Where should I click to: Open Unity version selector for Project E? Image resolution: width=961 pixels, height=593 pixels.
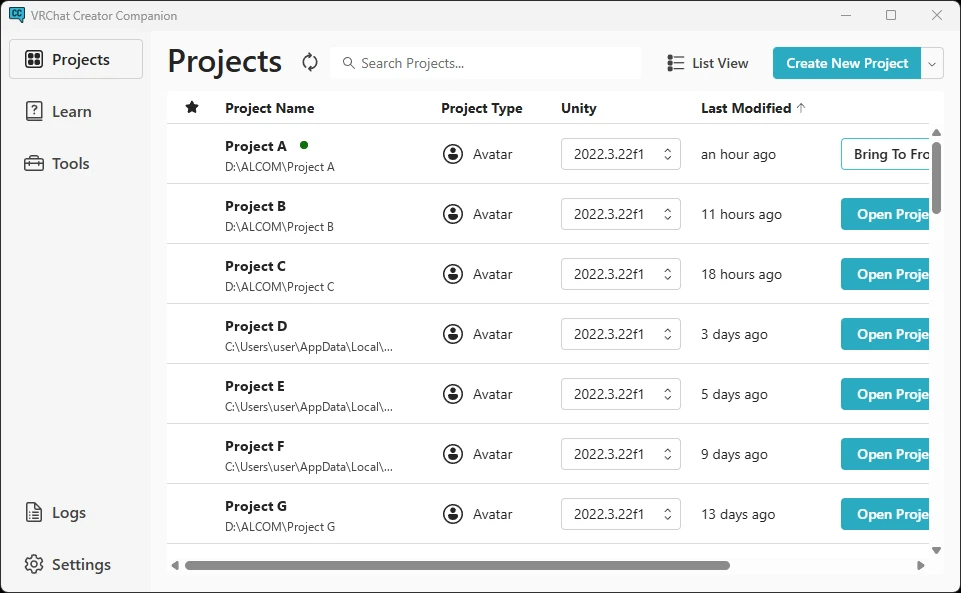click(621, 395)
